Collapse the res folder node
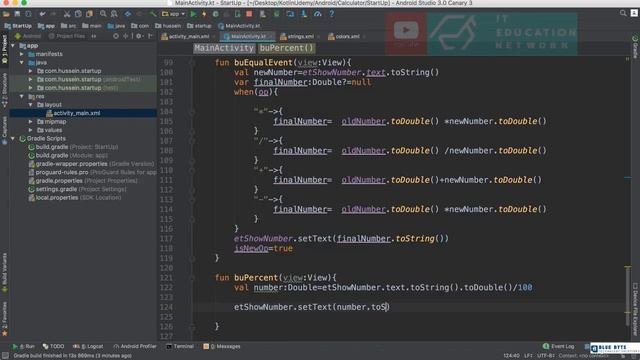The image size is (640, 360). tap(22, 96)
